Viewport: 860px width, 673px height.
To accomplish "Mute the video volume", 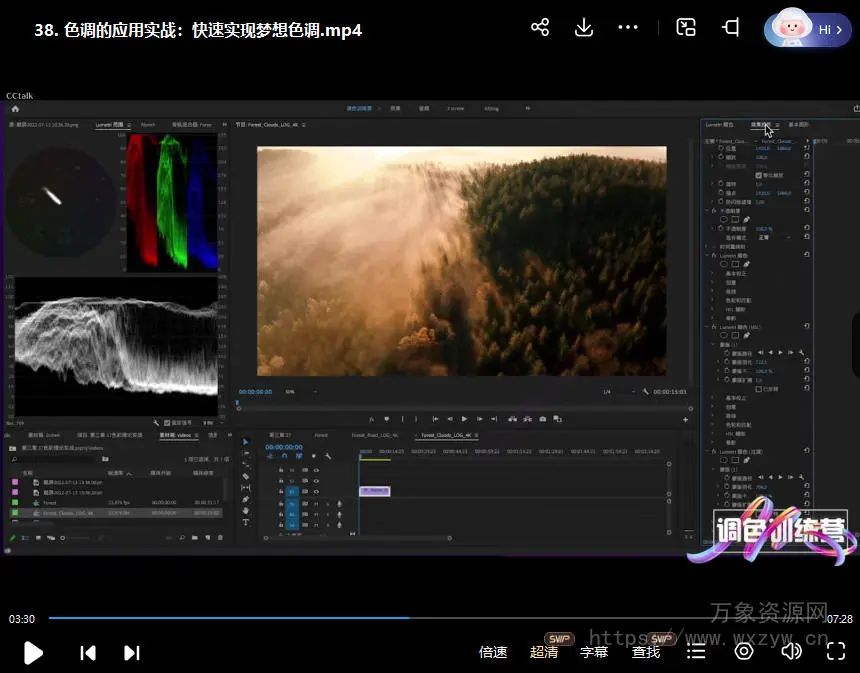I will [791, 652].
